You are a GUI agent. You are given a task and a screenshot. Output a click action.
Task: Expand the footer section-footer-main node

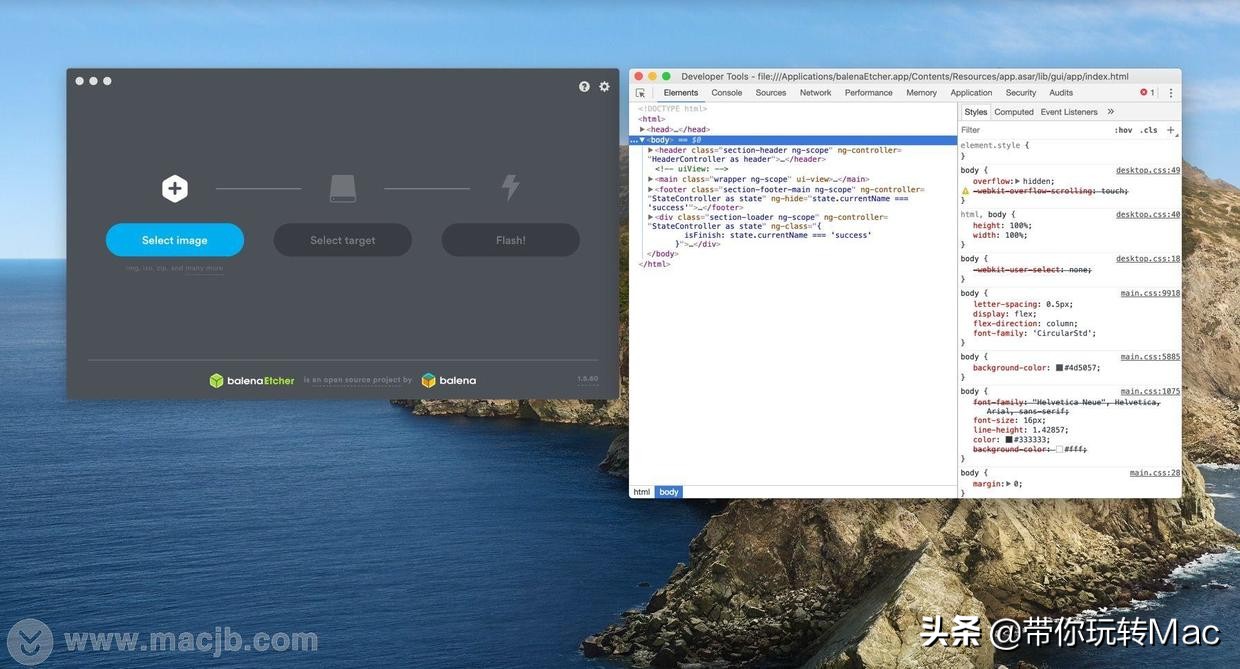coord(650,189)
